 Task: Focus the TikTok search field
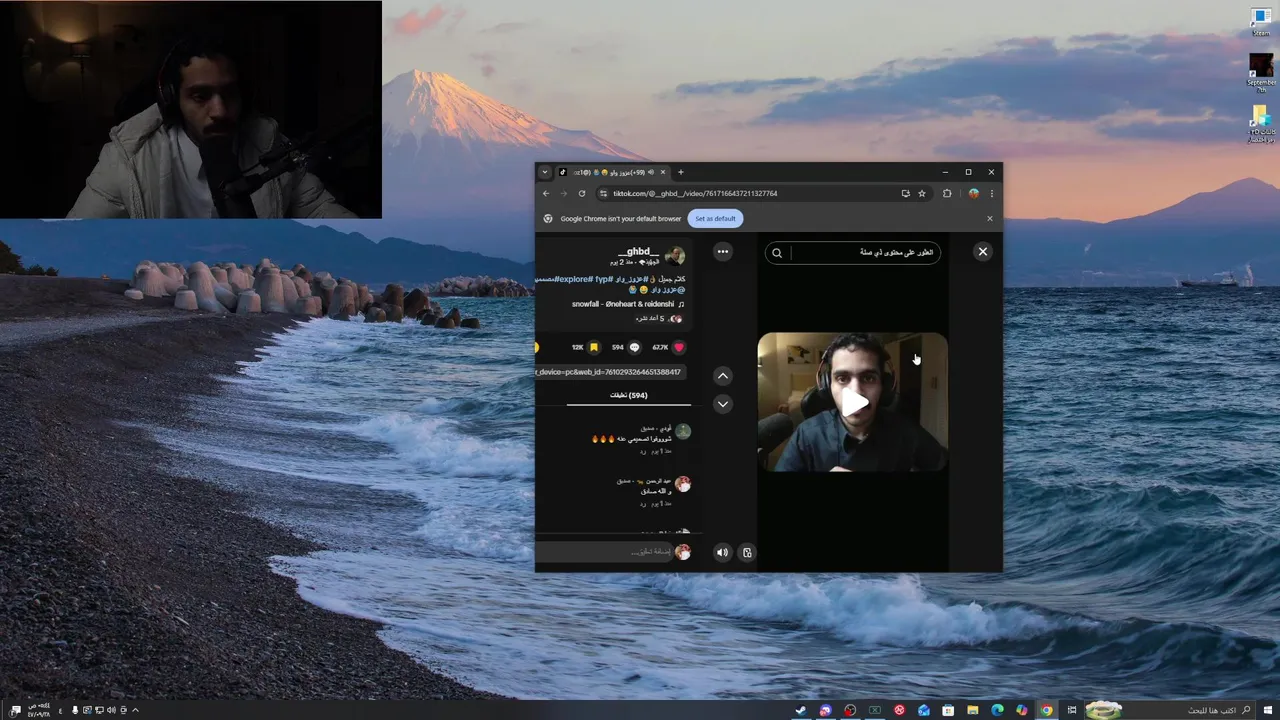pos(853,253)
